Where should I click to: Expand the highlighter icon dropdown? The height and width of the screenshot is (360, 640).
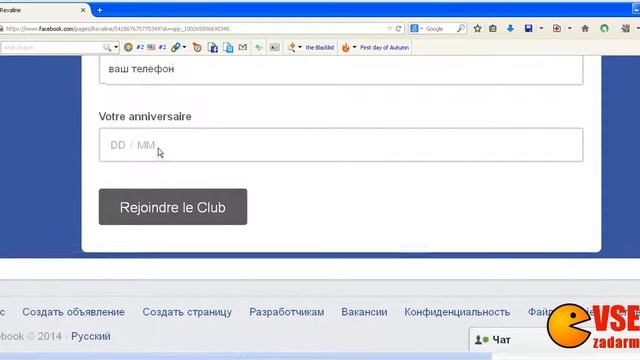tap(300, 47)
